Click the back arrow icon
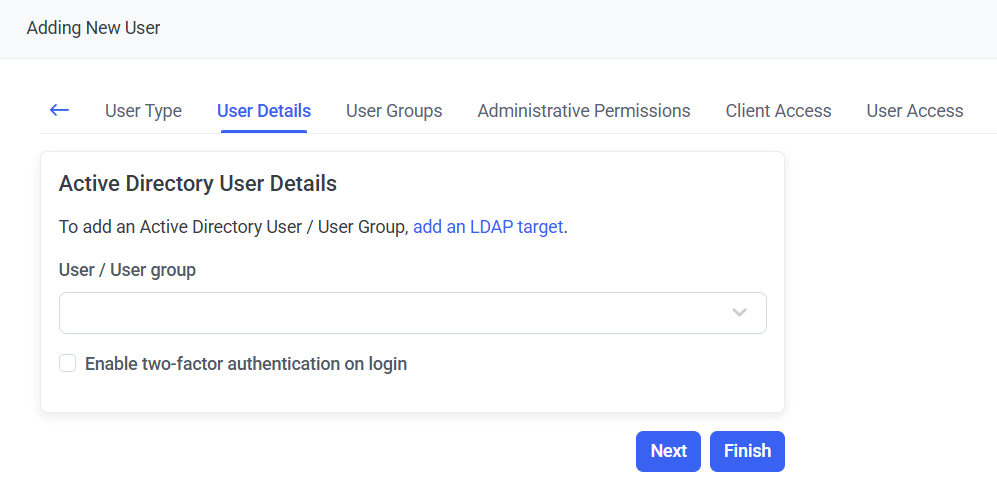The height and width of the screenshot is (490, 997). click(59, 110)
